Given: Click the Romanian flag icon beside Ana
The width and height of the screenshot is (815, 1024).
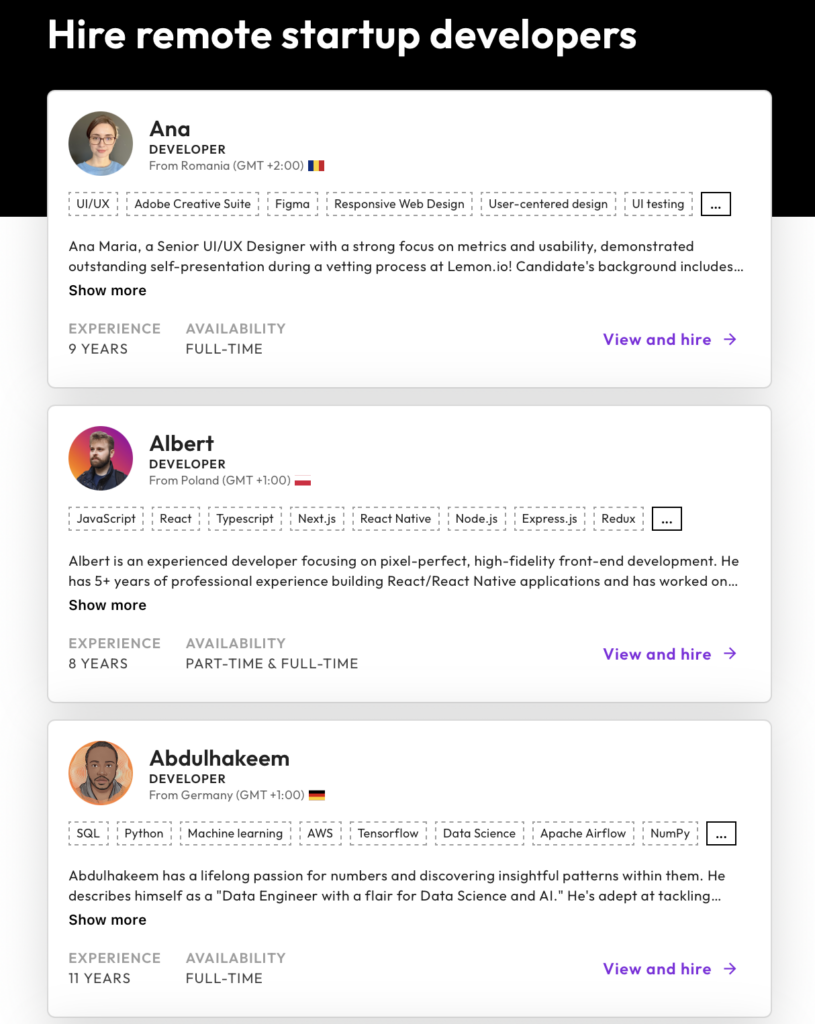Looking at the screenshot, I should [316, 166].
